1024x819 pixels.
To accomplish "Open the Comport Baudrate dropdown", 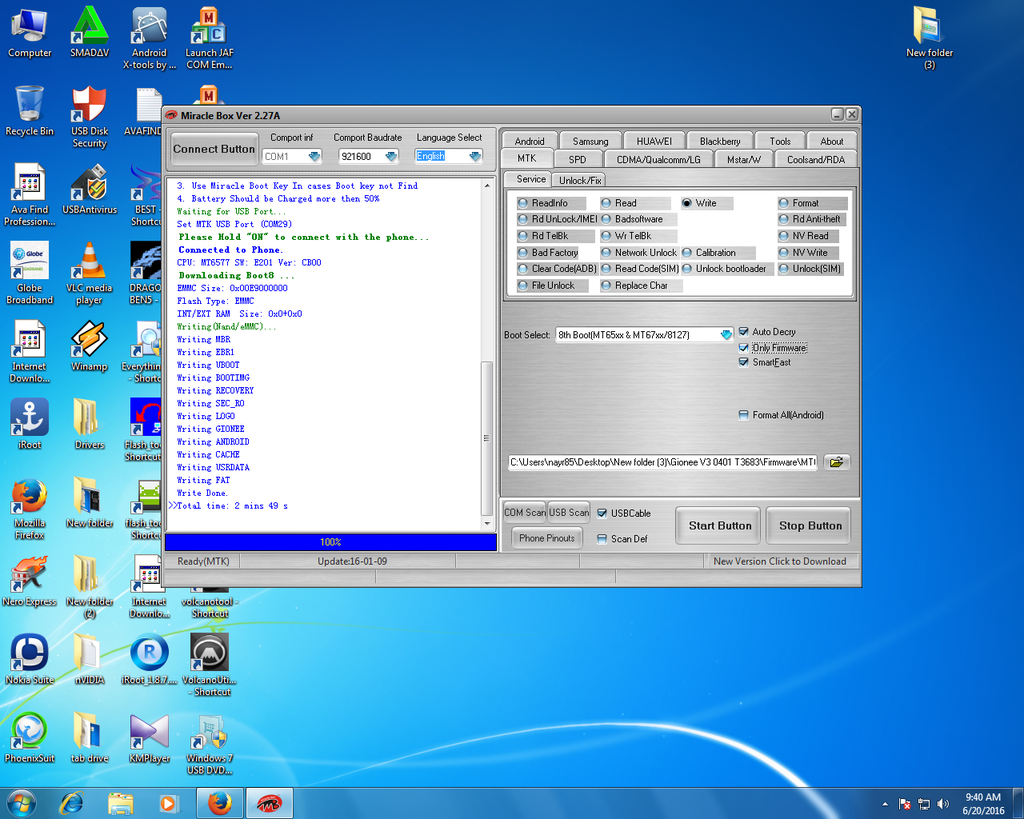I will [391, 156].
